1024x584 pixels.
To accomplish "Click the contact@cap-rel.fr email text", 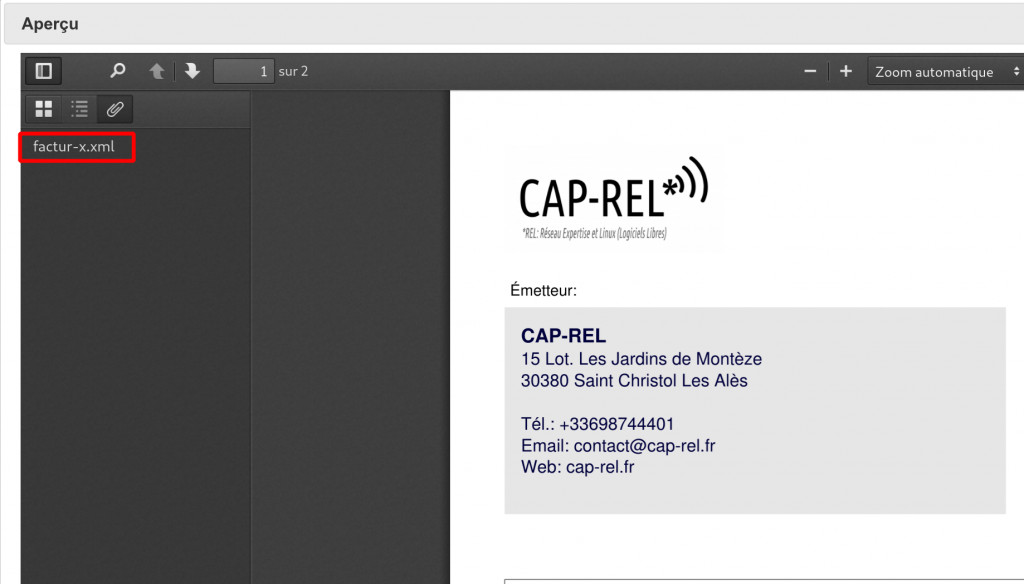I will point(645,446).
